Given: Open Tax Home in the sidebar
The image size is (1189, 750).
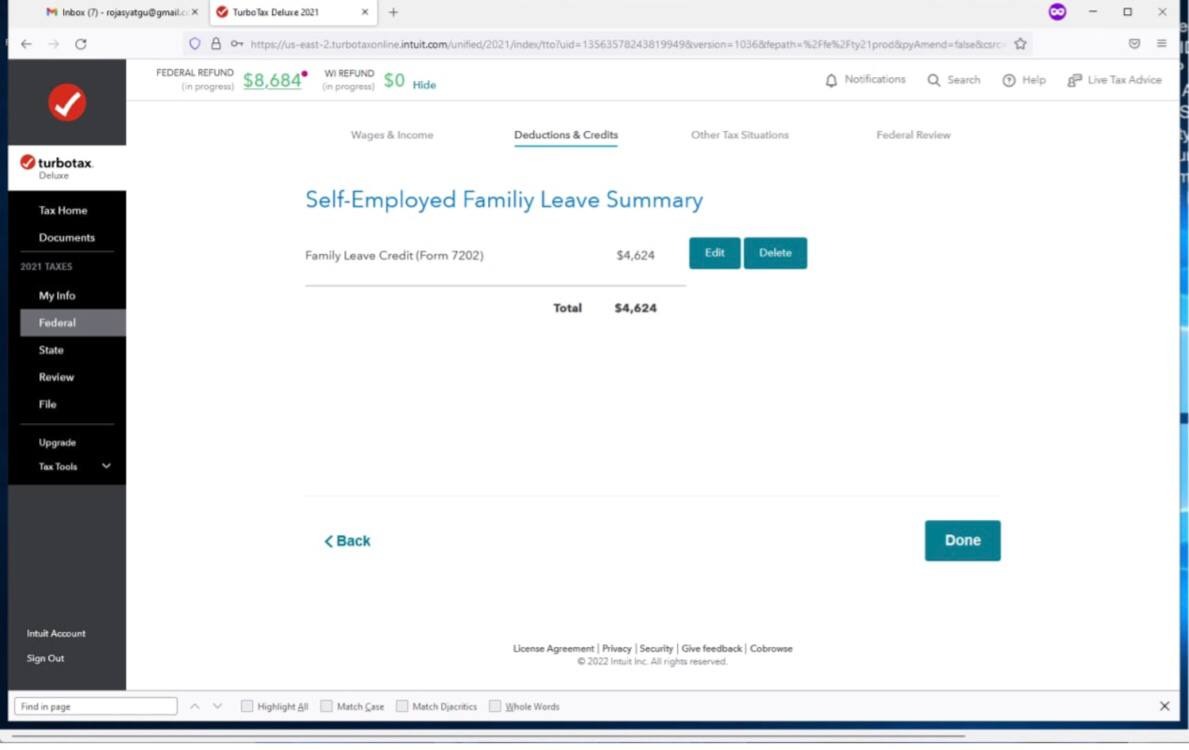Looking at the screenshot, I should (63, 210).
